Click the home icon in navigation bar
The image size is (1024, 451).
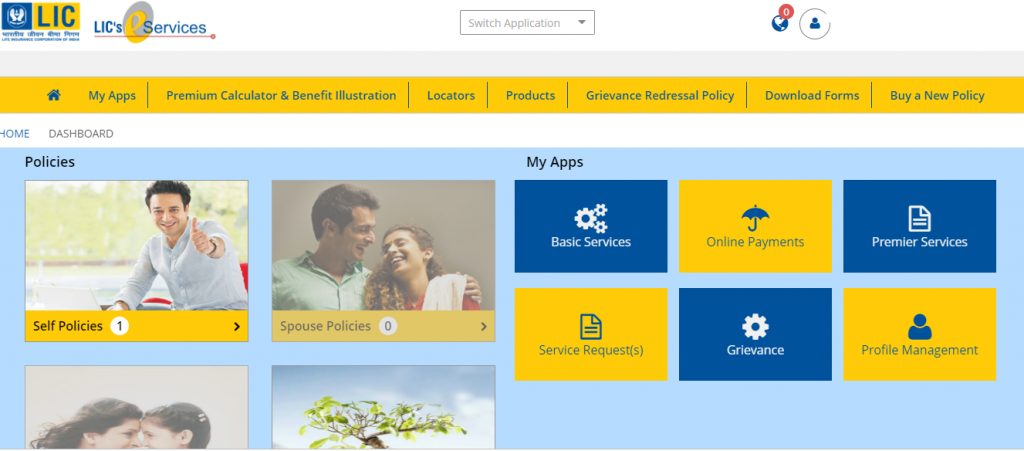pos(54,95)
